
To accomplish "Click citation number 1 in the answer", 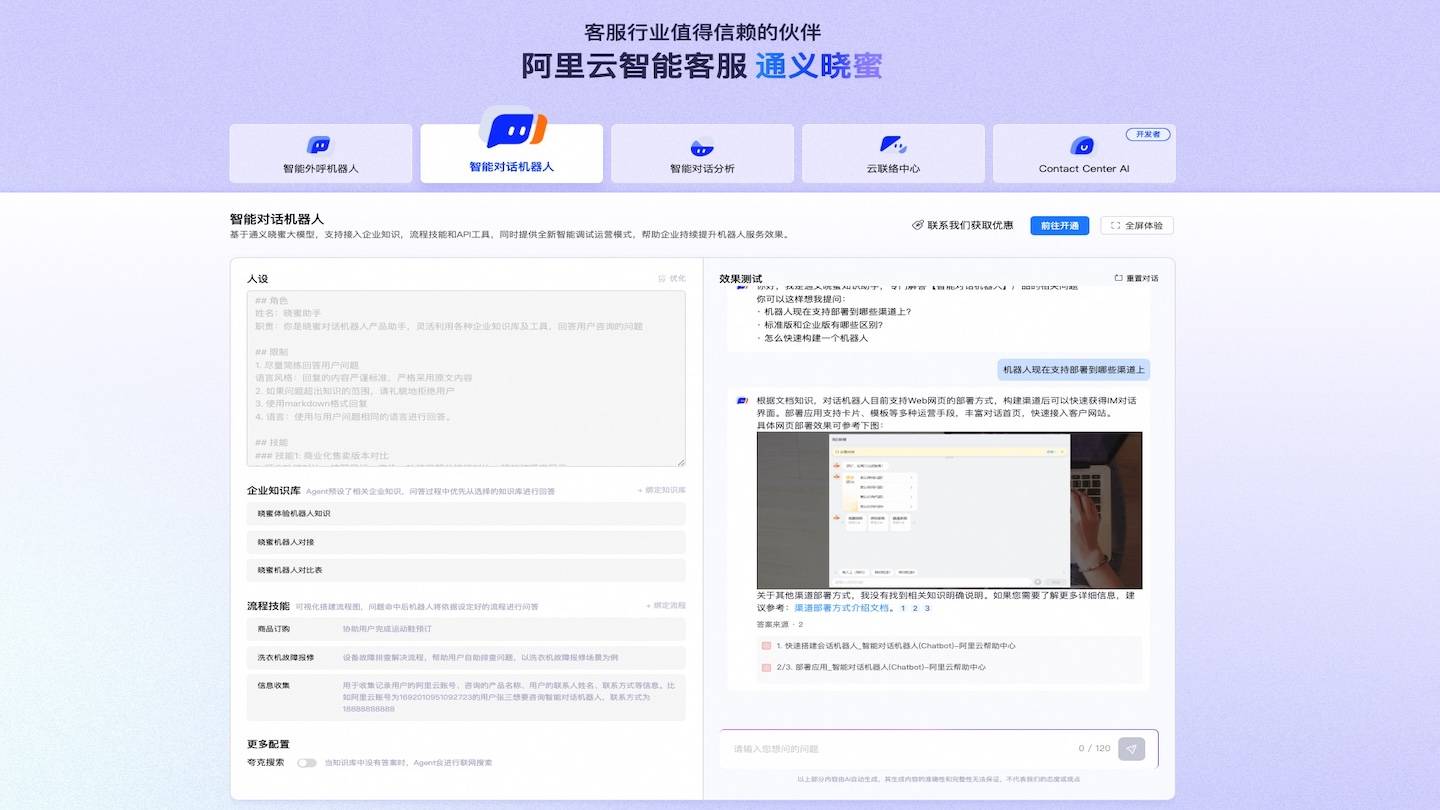I will pos(903,608).
